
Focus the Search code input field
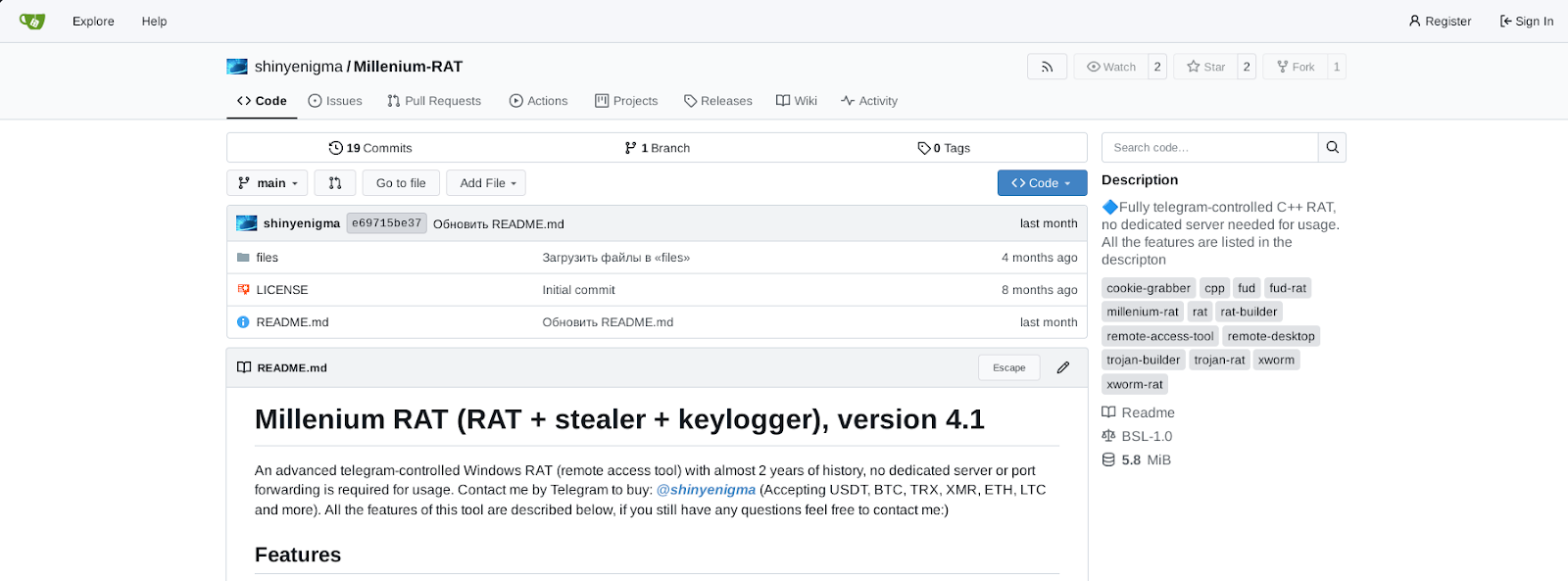pyautogui.click(x=1210, y=147)
